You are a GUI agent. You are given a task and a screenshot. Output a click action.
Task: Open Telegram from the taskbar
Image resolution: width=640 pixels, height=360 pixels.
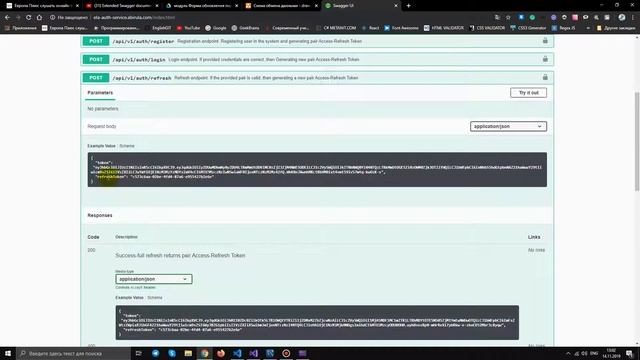click(156, 353)
